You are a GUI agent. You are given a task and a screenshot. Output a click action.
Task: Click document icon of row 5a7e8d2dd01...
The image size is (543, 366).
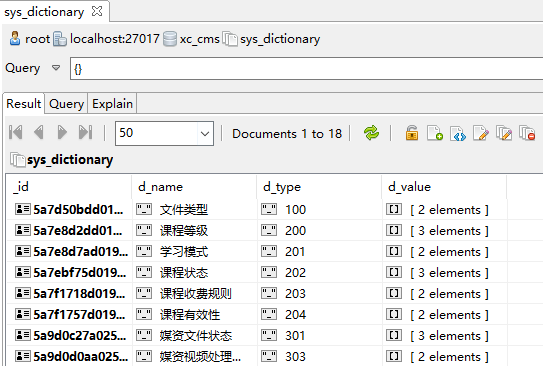[x=23, y=230]
